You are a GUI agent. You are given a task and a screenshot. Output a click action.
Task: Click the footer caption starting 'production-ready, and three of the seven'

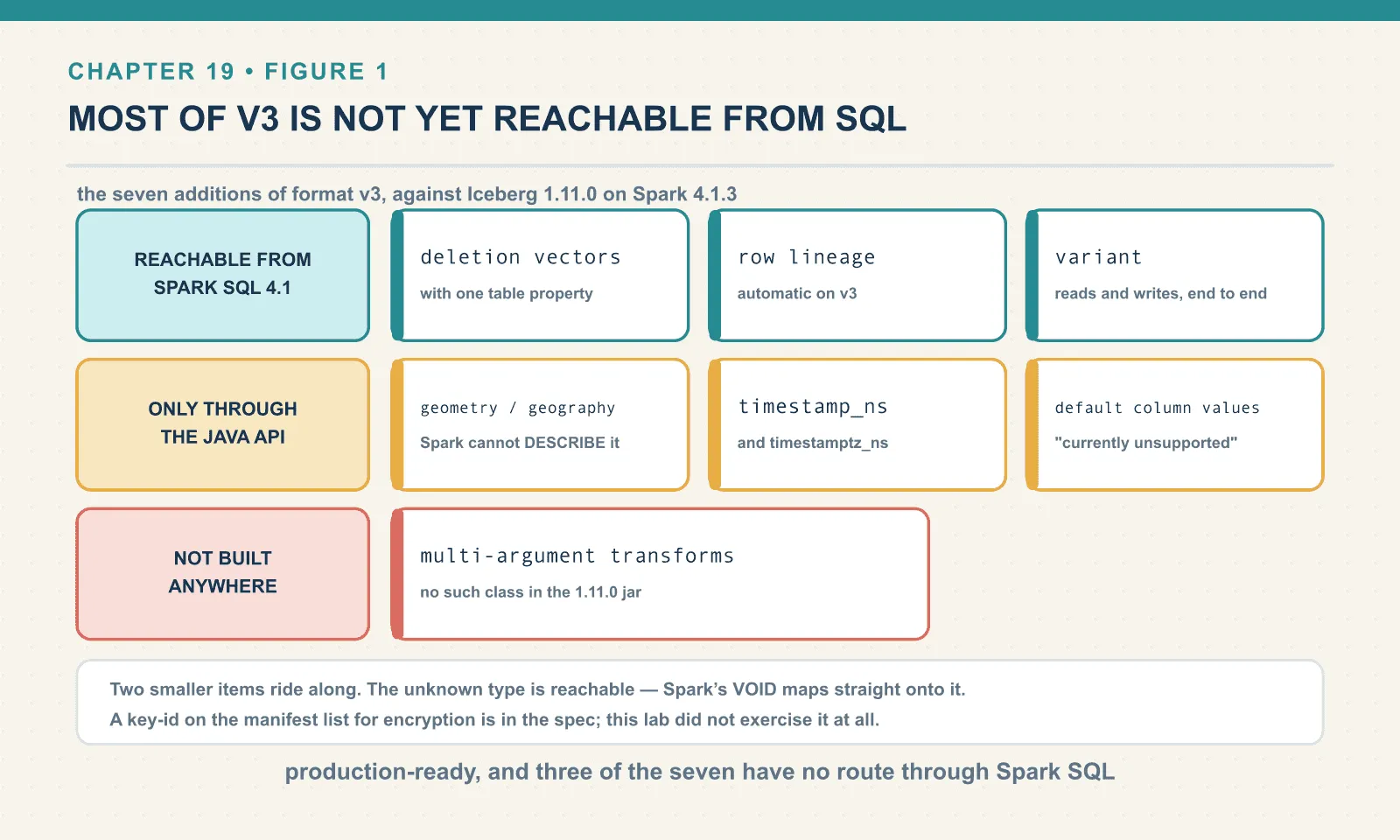(700, 772)
